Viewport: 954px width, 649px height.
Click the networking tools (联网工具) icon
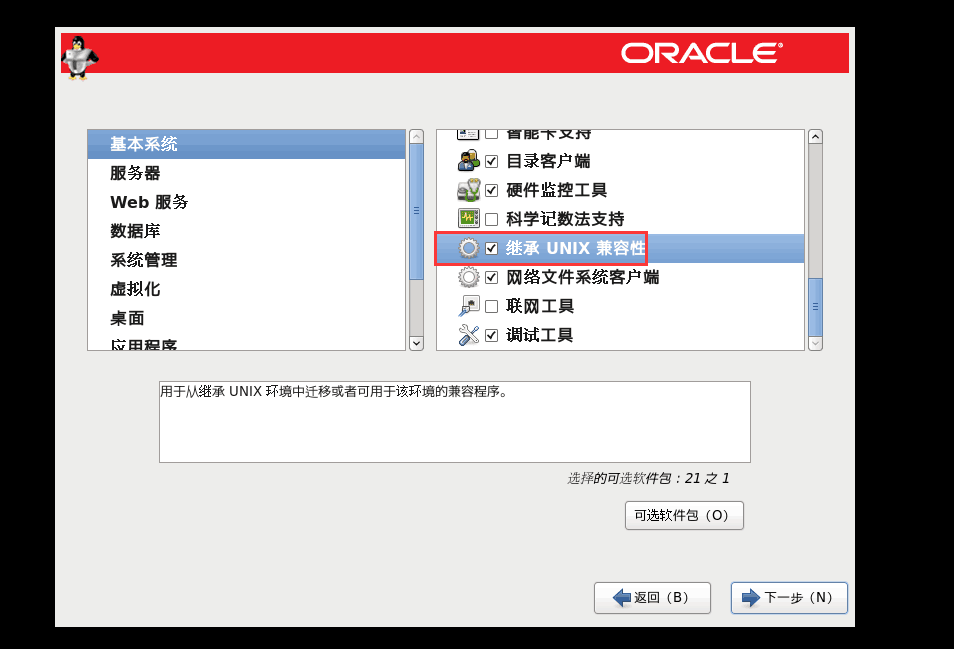point(468,306)
